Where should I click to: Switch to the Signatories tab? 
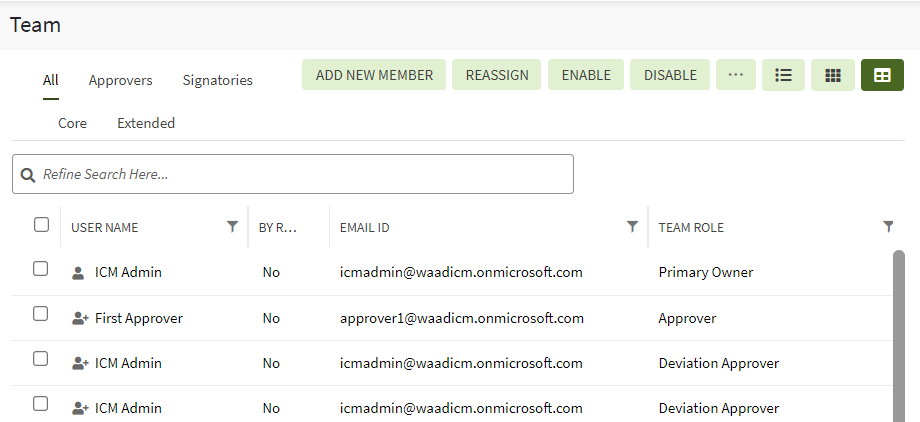click(217, 80)
